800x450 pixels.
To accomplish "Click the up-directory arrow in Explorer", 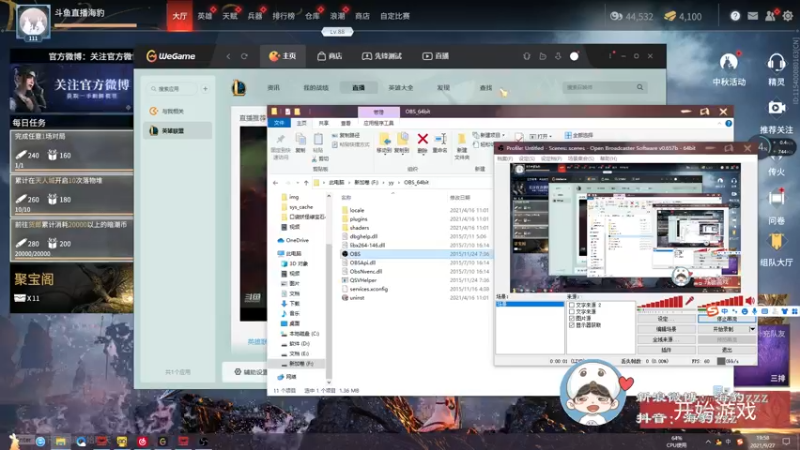I will tap(306, 183).
